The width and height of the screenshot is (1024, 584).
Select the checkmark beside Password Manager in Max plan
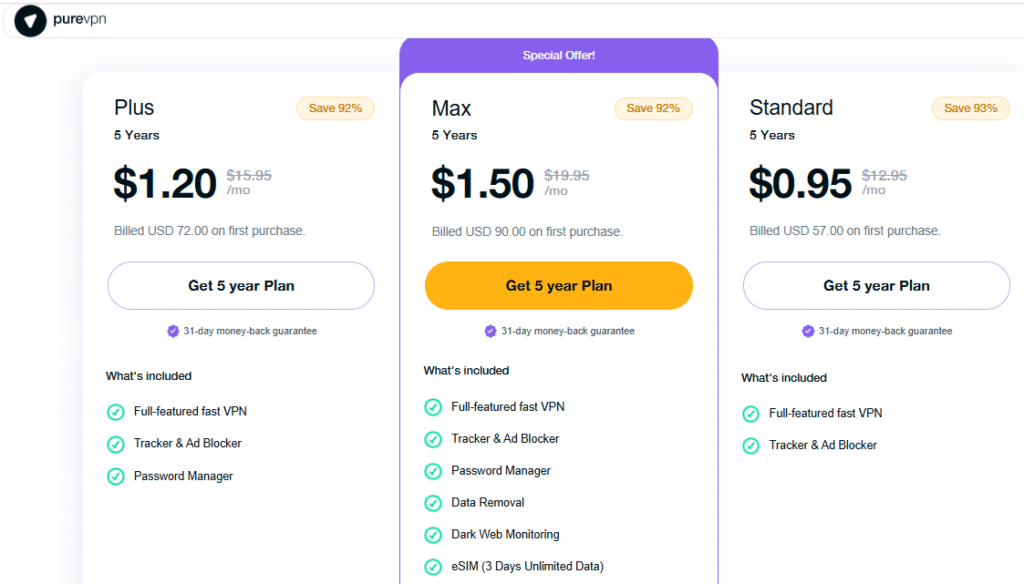coord(433,471)
